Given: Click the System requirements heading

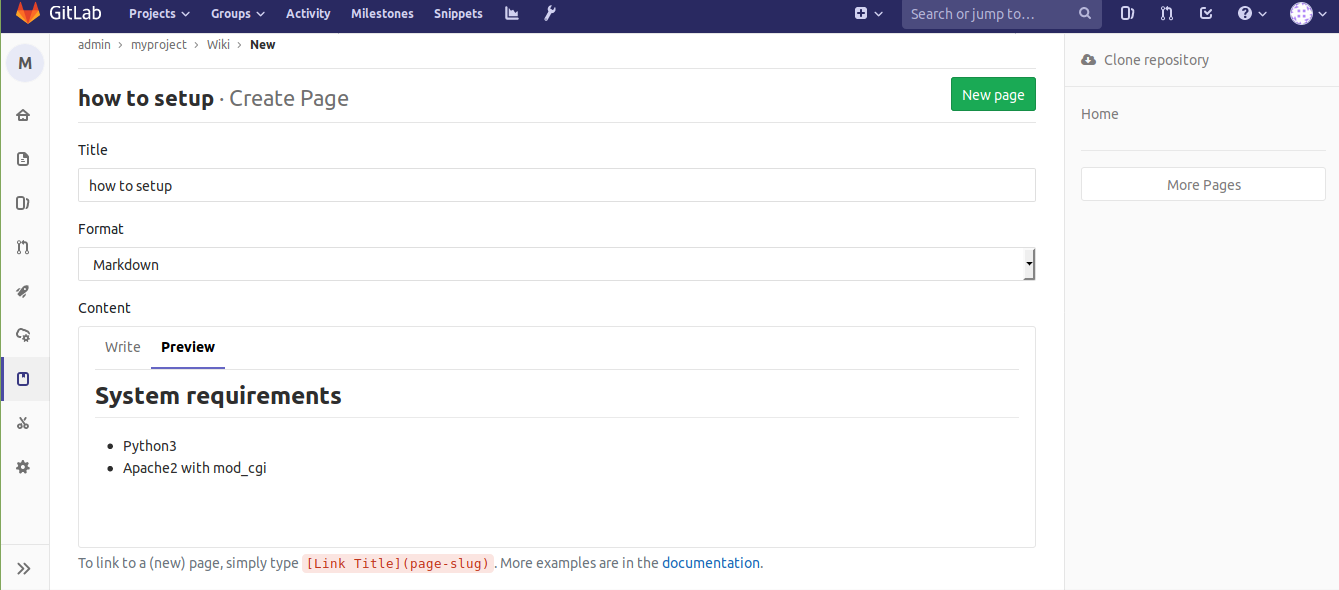Looking at the screenshot, I should (x=218, y=396).
